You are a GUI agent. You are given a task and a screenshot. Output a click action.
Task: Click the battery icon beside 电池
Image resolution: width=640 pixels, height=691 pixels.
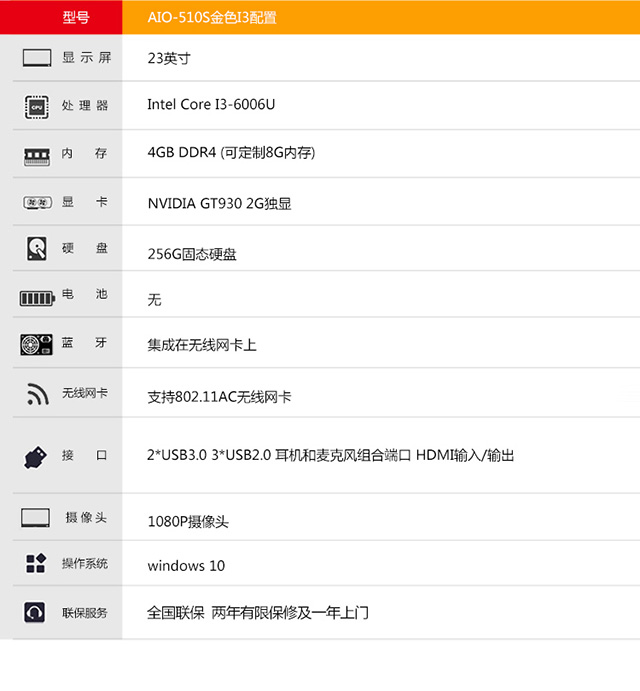click(x=37, y=298)
